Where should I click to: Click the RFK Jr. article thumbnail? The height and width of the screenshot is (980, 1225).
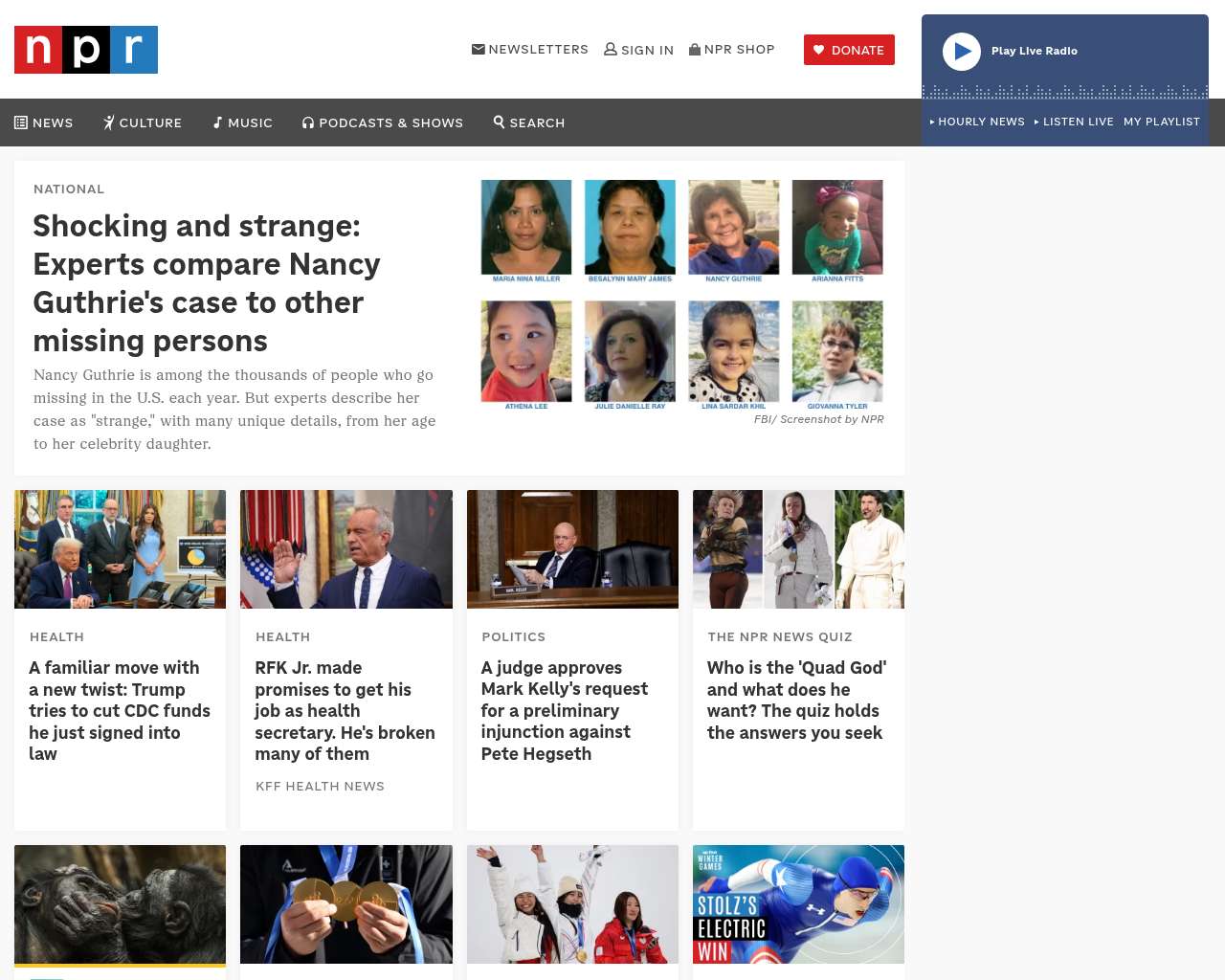click(x=346, y=549)
